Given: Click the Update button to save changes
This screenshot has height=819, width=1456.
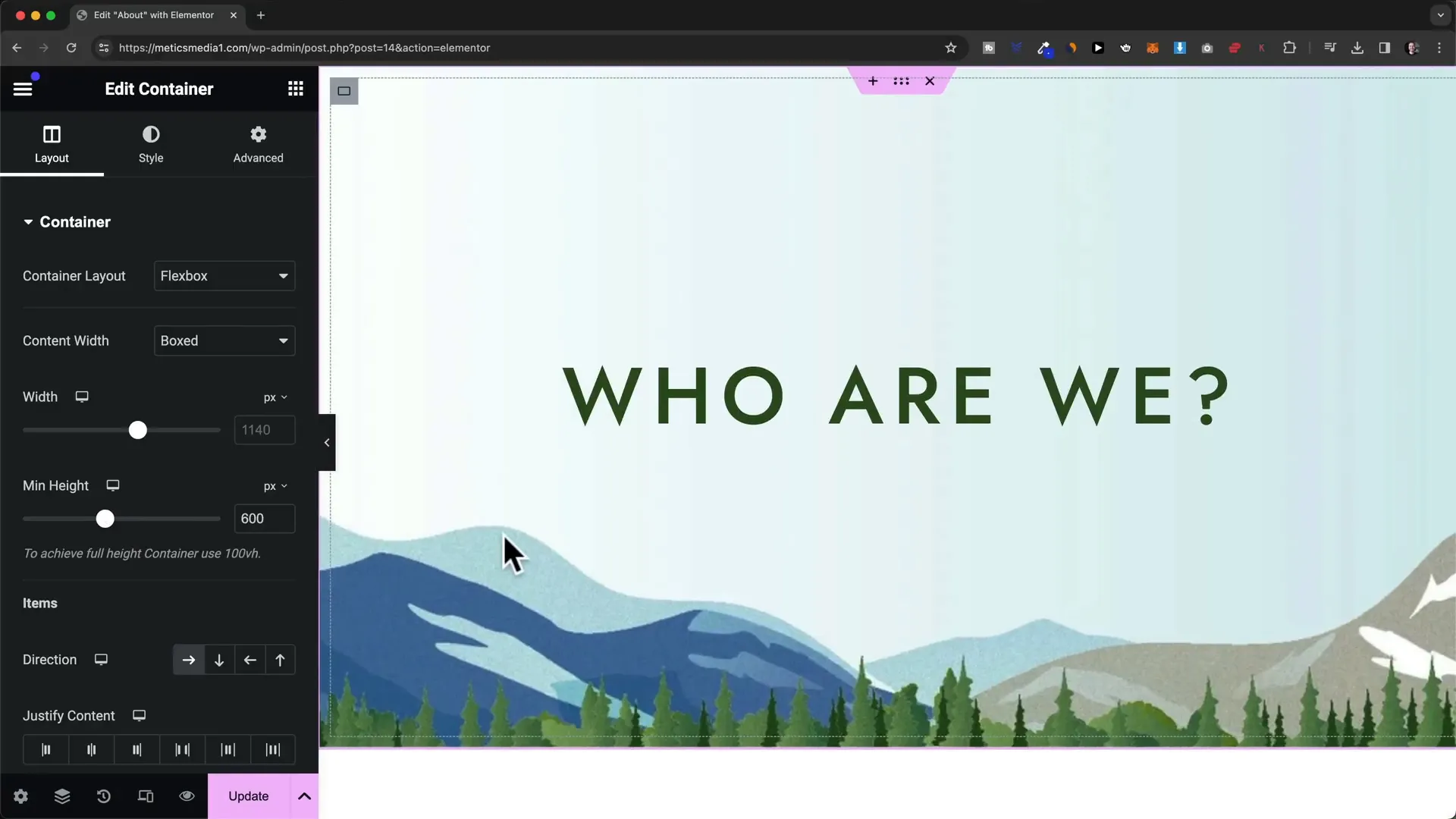Looking at the screenshot, I should click(248, 795).
